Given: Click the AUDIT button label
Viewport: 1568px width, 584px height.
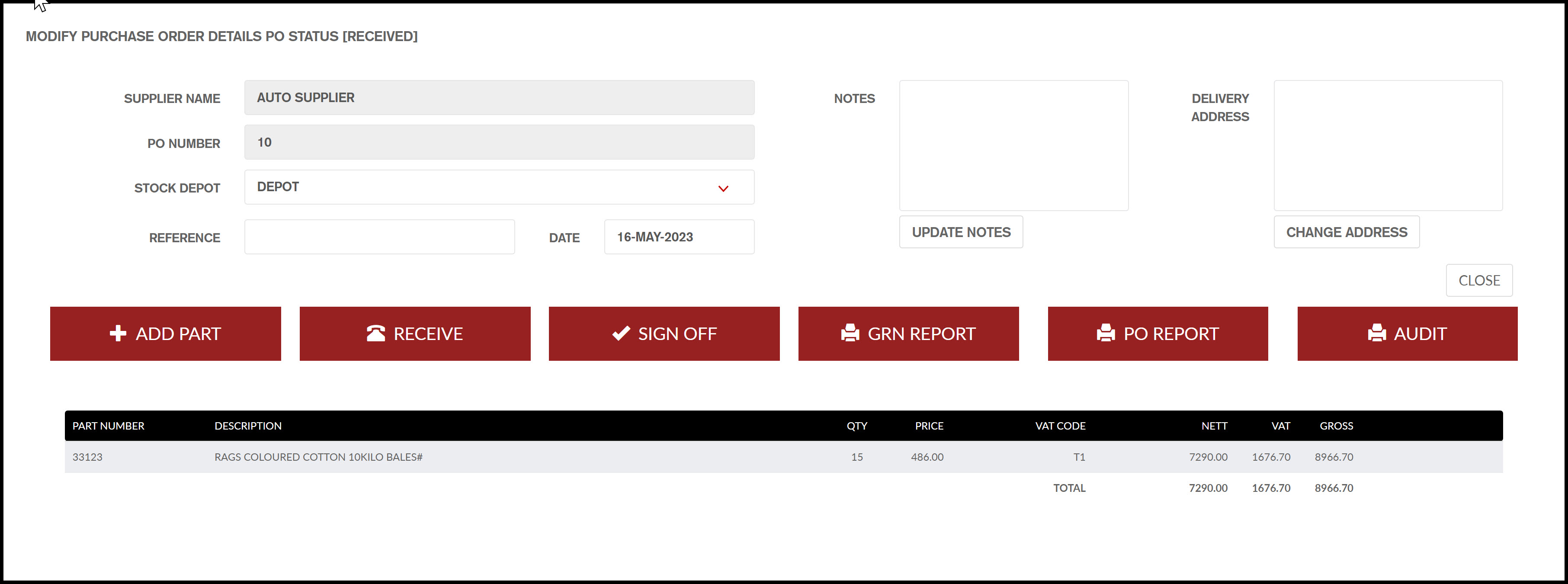Looking at the screenshot, I should [x=1420, y=334].
